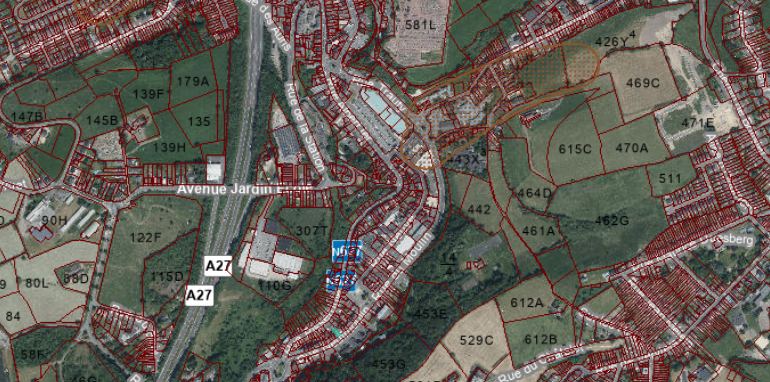Screen dimensions: 770x382
Task: Select parcel 469C
Action: tap(642, 83)
